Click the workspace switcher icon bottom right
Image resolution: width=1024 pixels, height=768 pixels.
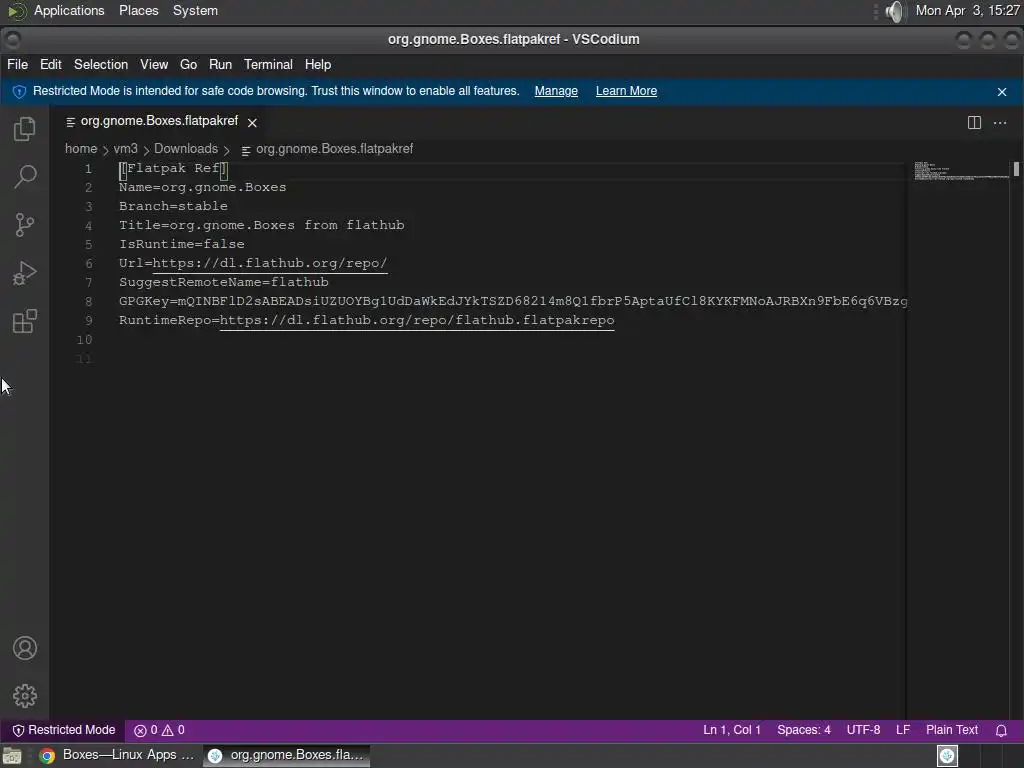click(x=947, y=756)
